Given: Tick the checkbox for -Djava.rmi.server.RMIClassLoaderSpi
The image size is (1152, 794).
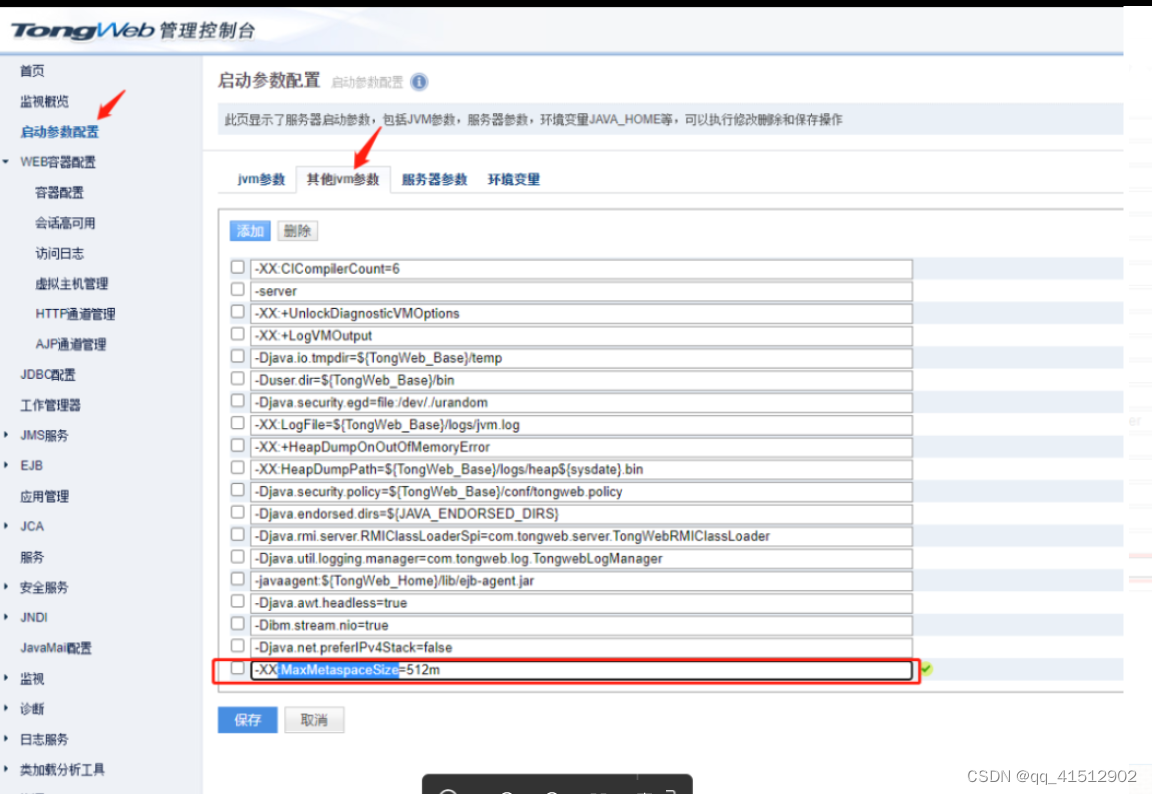Looking at the screenshot, I should pos(237,534).
